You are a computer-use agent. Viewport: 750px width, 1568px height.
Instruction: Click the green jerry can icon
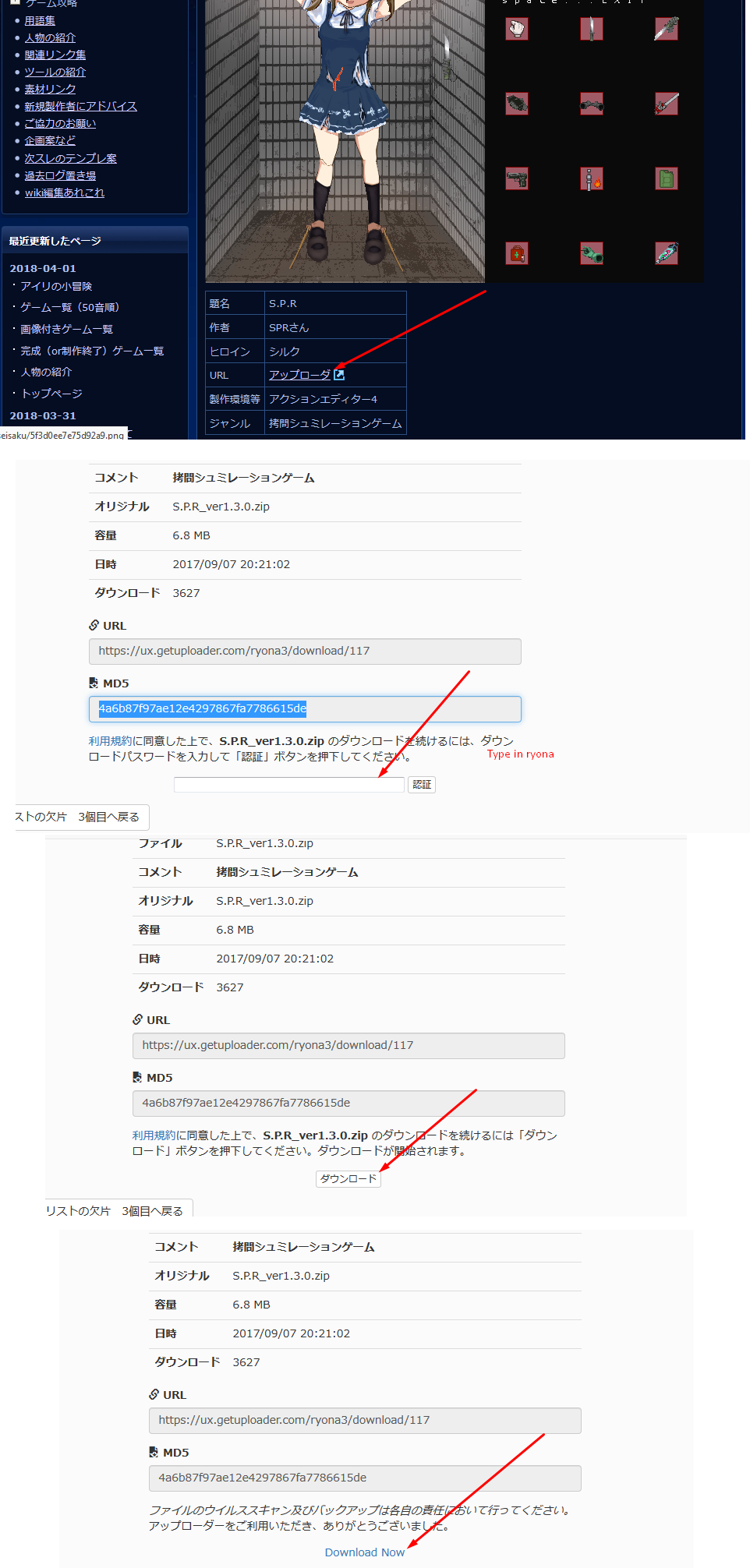click(666, 178)
